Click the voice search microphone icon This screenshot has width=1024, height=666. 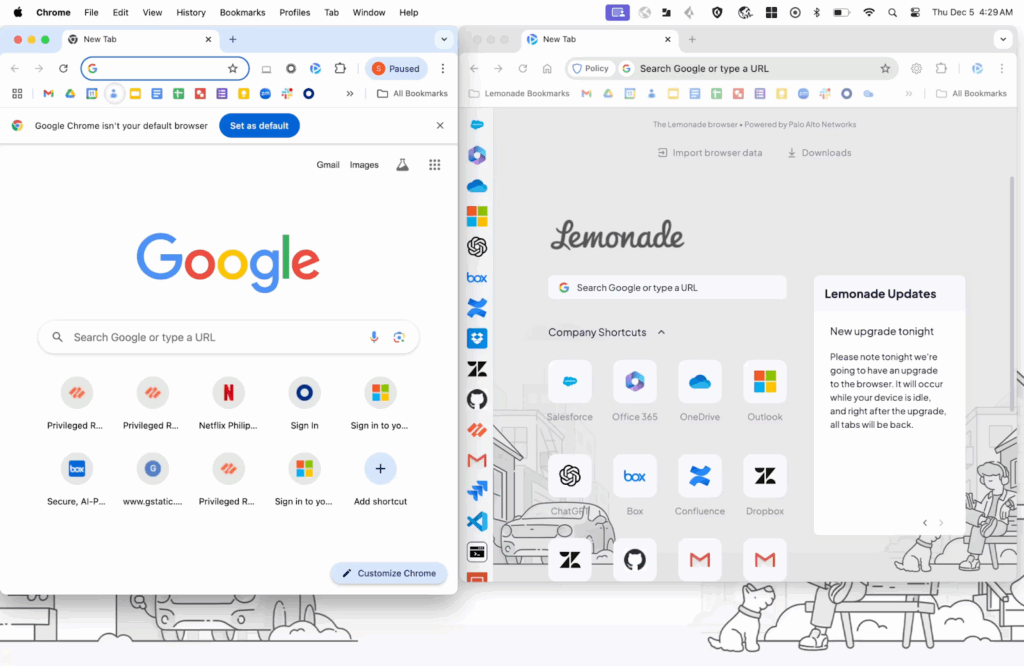coord(374,337)
